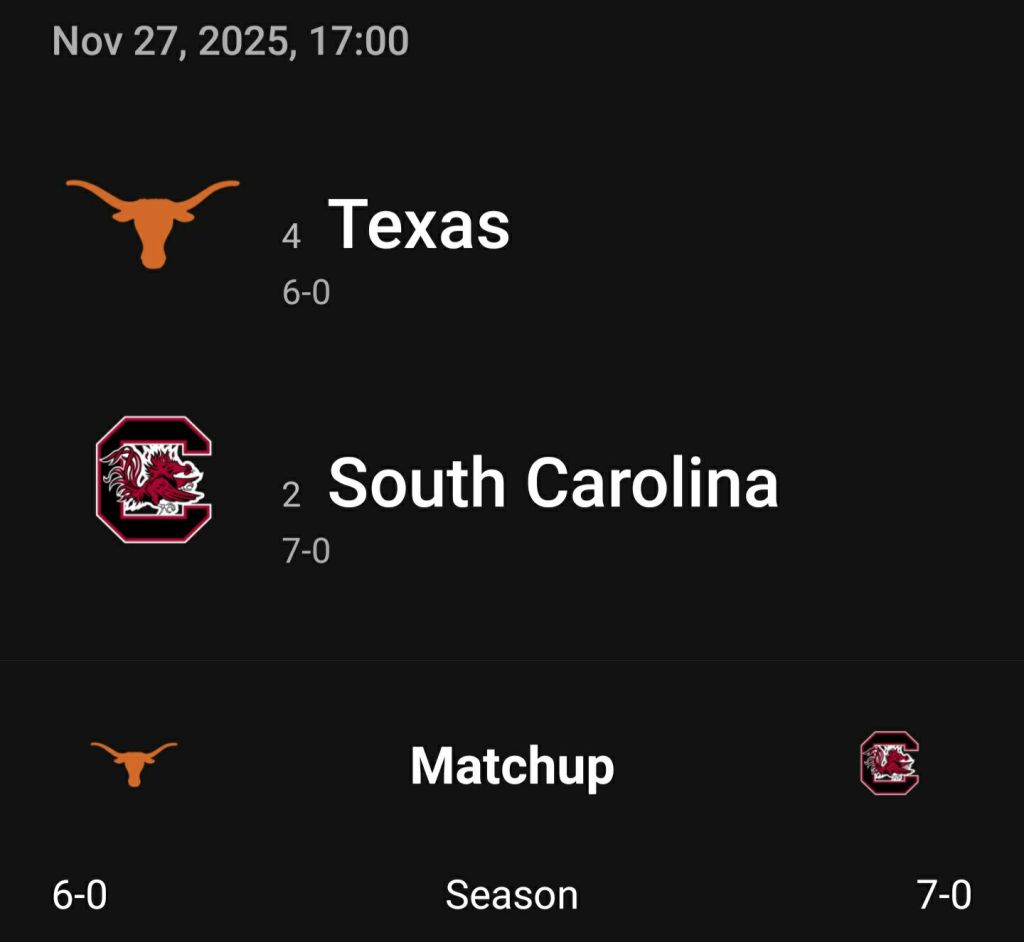Click the word South in the team name

pos(417,483)
